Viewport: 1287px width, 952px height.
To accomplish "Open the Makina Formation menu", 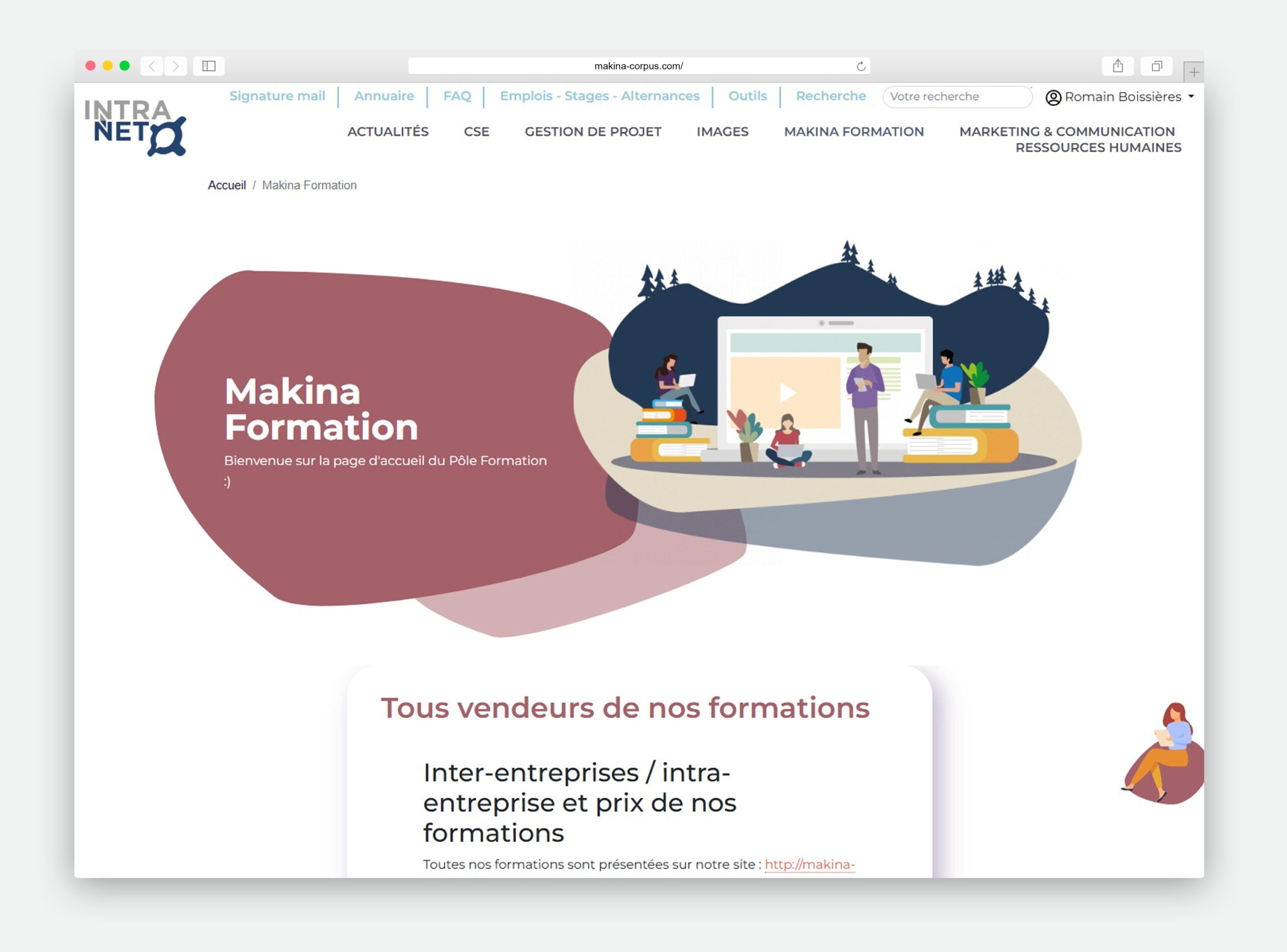I will pyautogui.click(x=854, y=131).
